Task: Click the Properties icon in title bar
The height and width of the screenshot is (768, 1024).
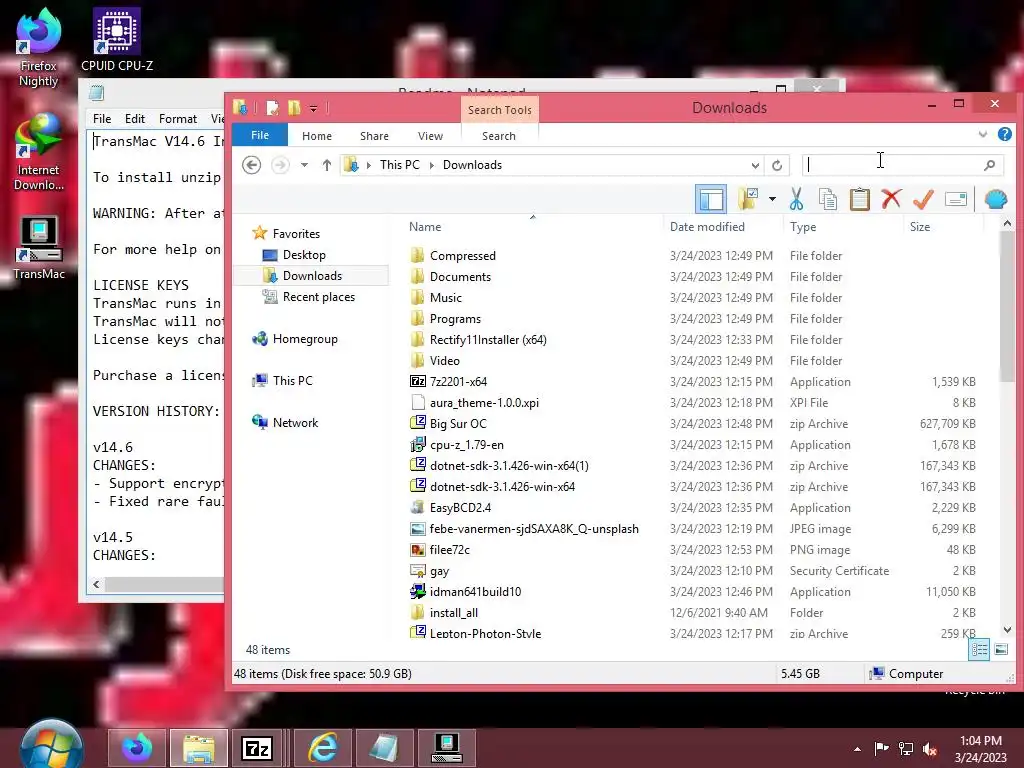Action: click(273, 108)
